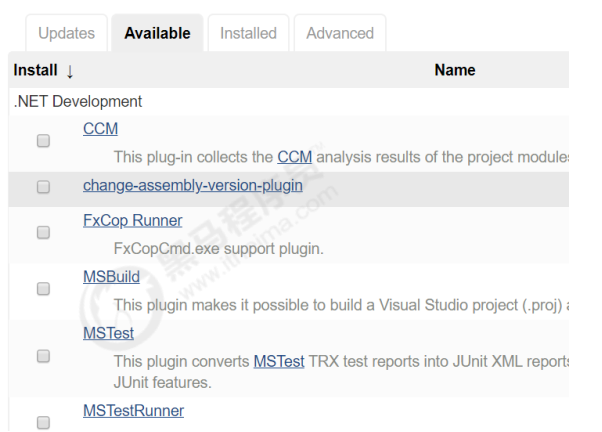Click the Name column header

(x=455, y=70)
